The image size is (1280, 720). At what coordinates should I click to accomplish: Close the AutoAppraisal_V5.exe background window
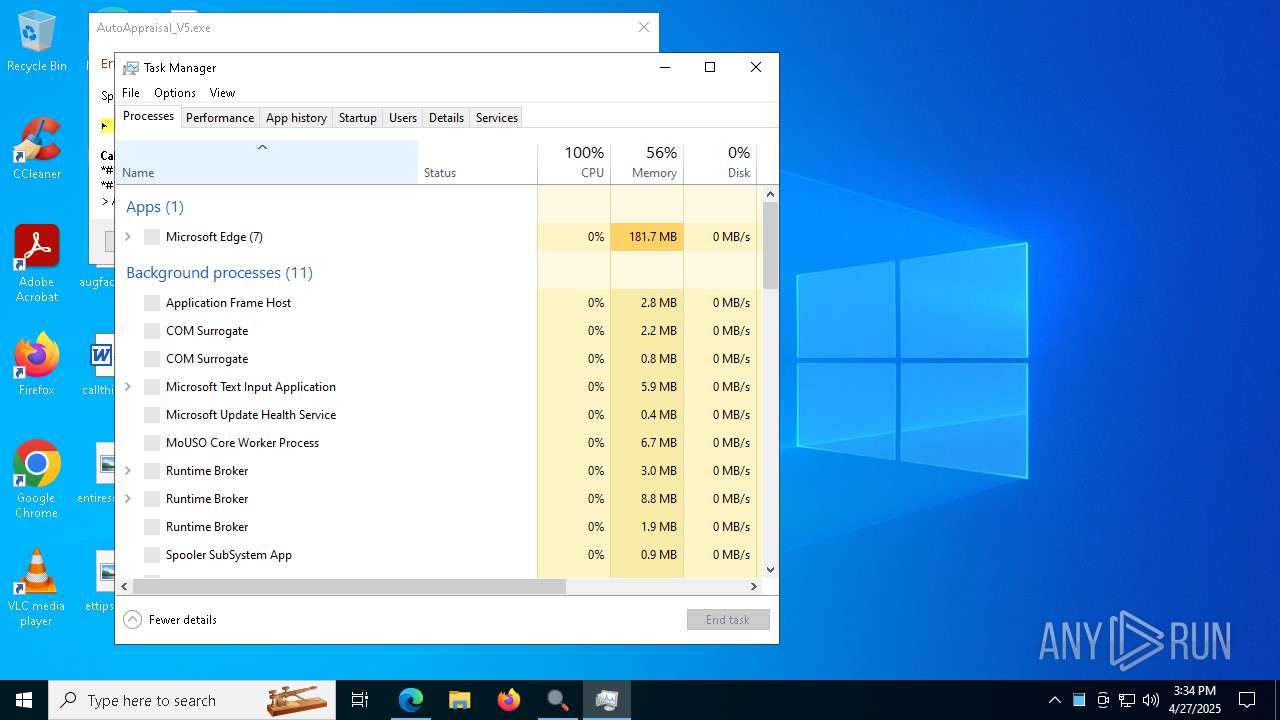pyautogui.click(x=644, y=28)
